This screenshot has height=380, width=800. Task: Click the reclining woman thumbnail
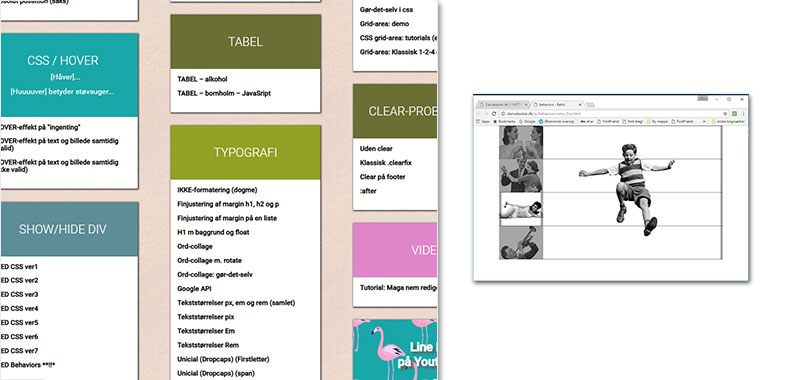coord(521,209)
